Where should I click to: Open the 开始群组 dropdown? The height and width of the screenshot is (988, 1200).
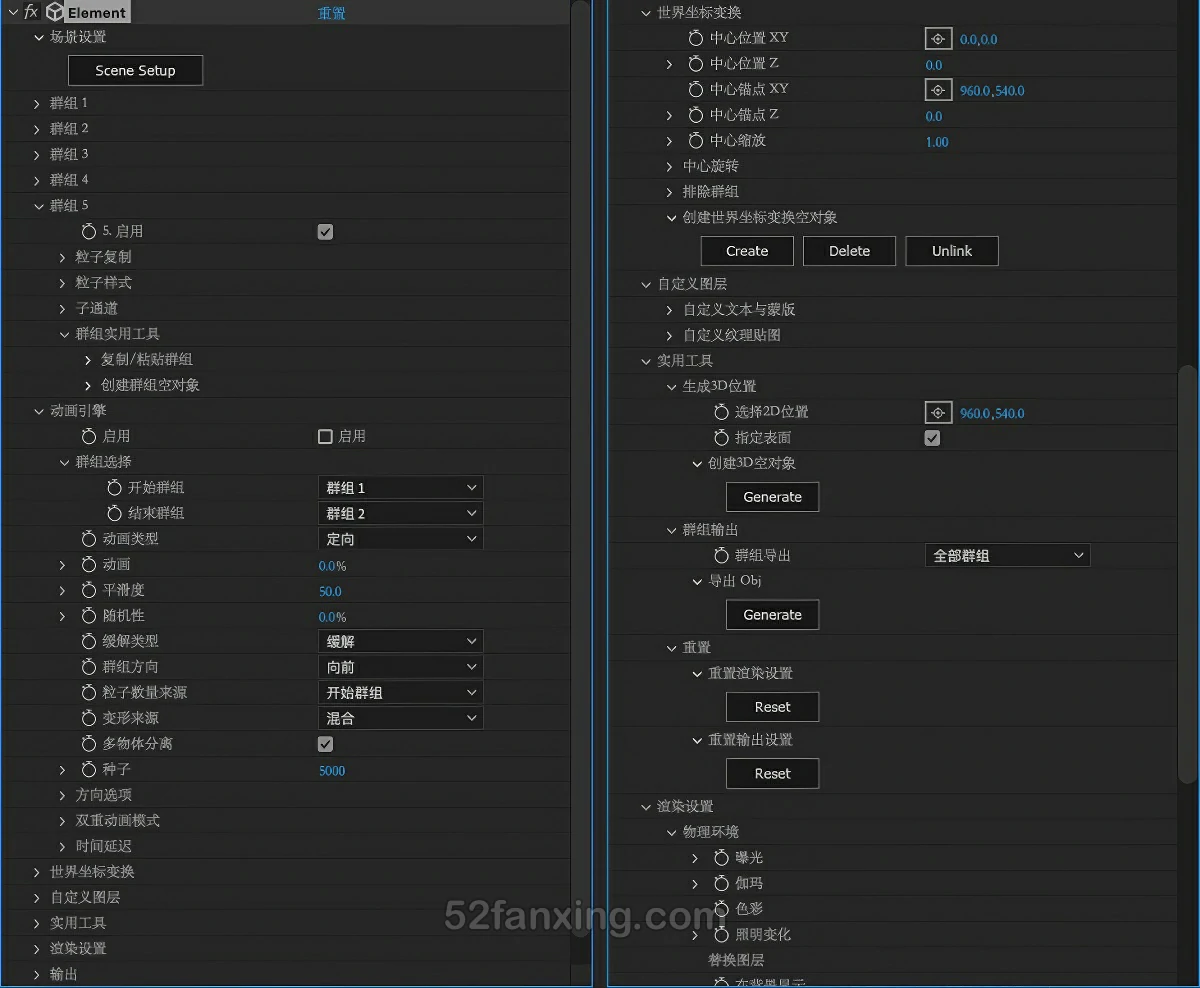400,488
